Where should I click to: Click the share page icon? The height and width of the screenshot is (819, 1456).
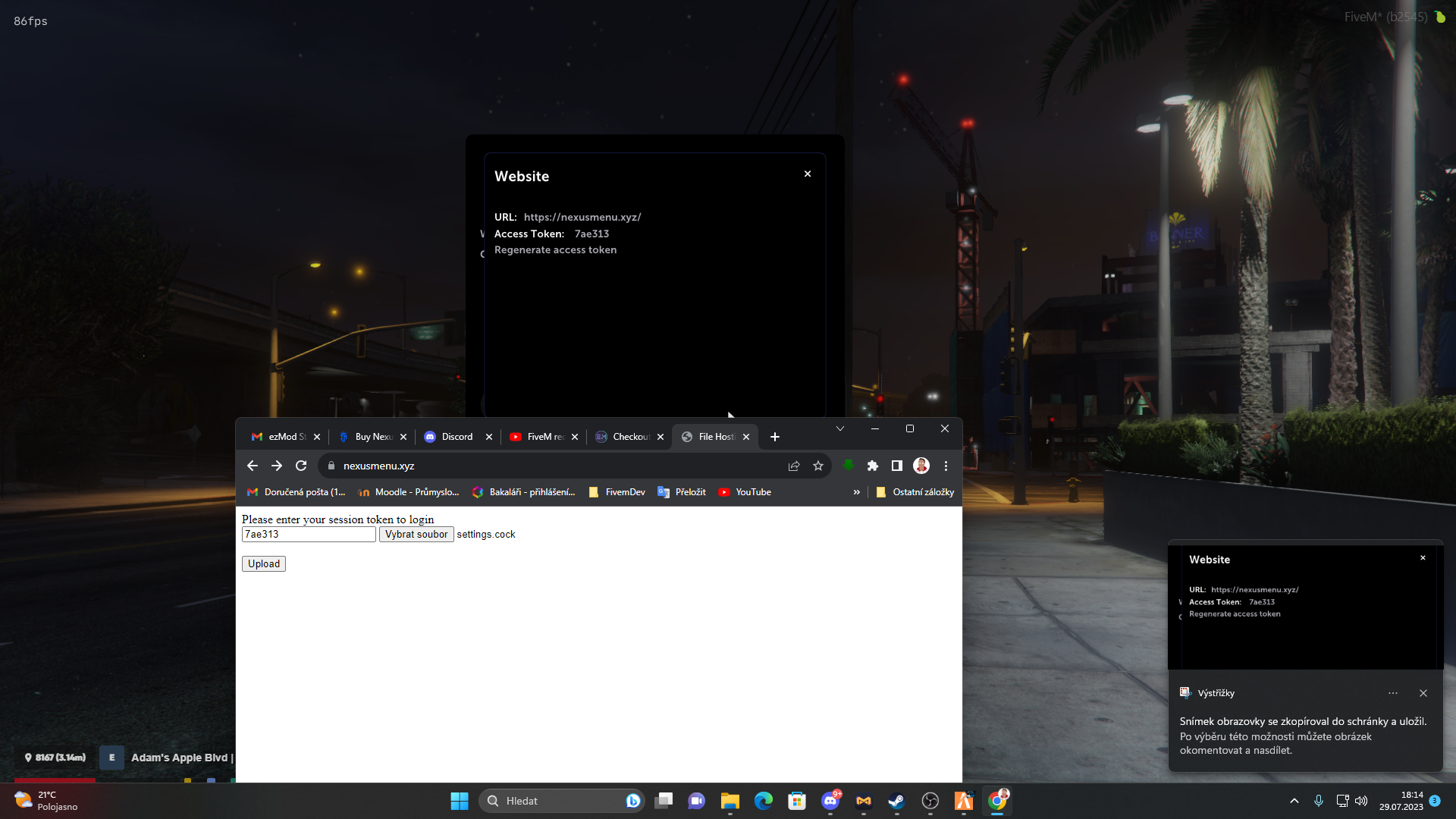pyautogui.click(x=794, y=466)
